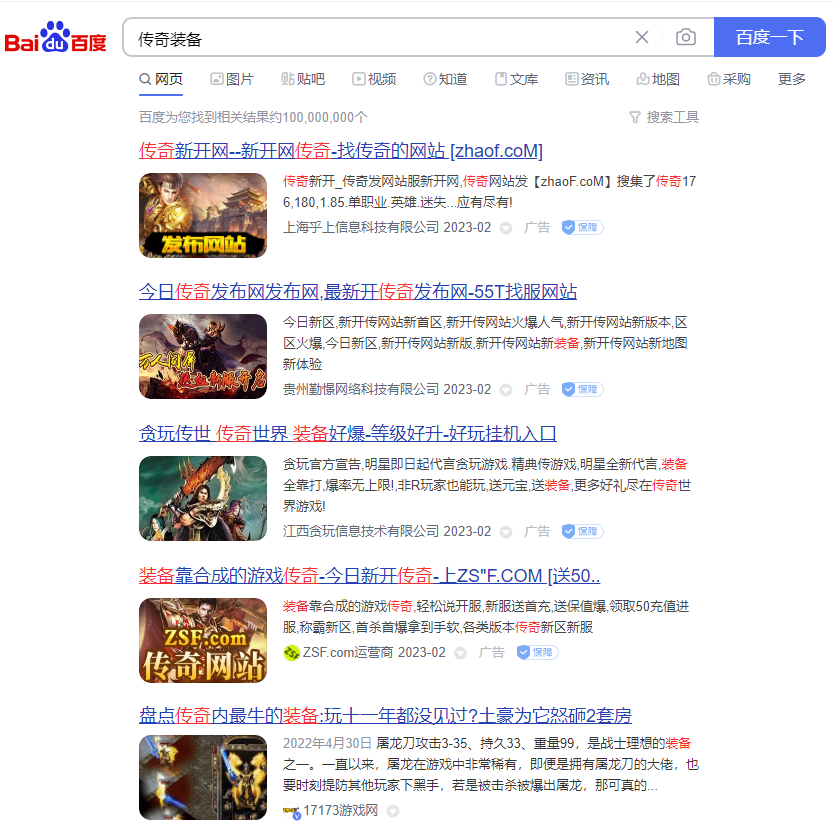Click 17173游戏网 source name
The image size is (833, 833).
341,811
